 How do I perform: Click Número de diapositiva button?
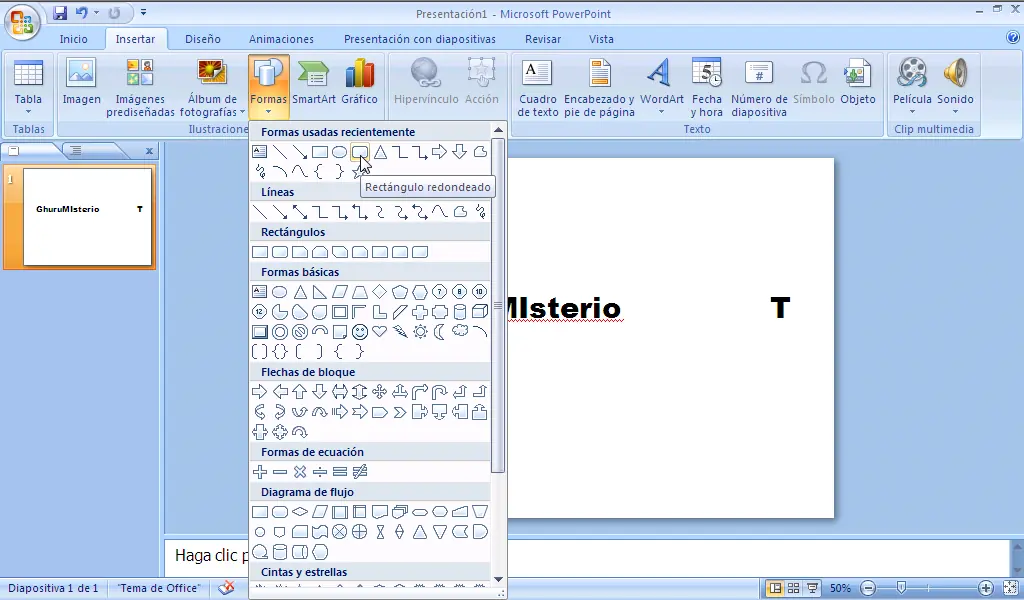point(759,88)
